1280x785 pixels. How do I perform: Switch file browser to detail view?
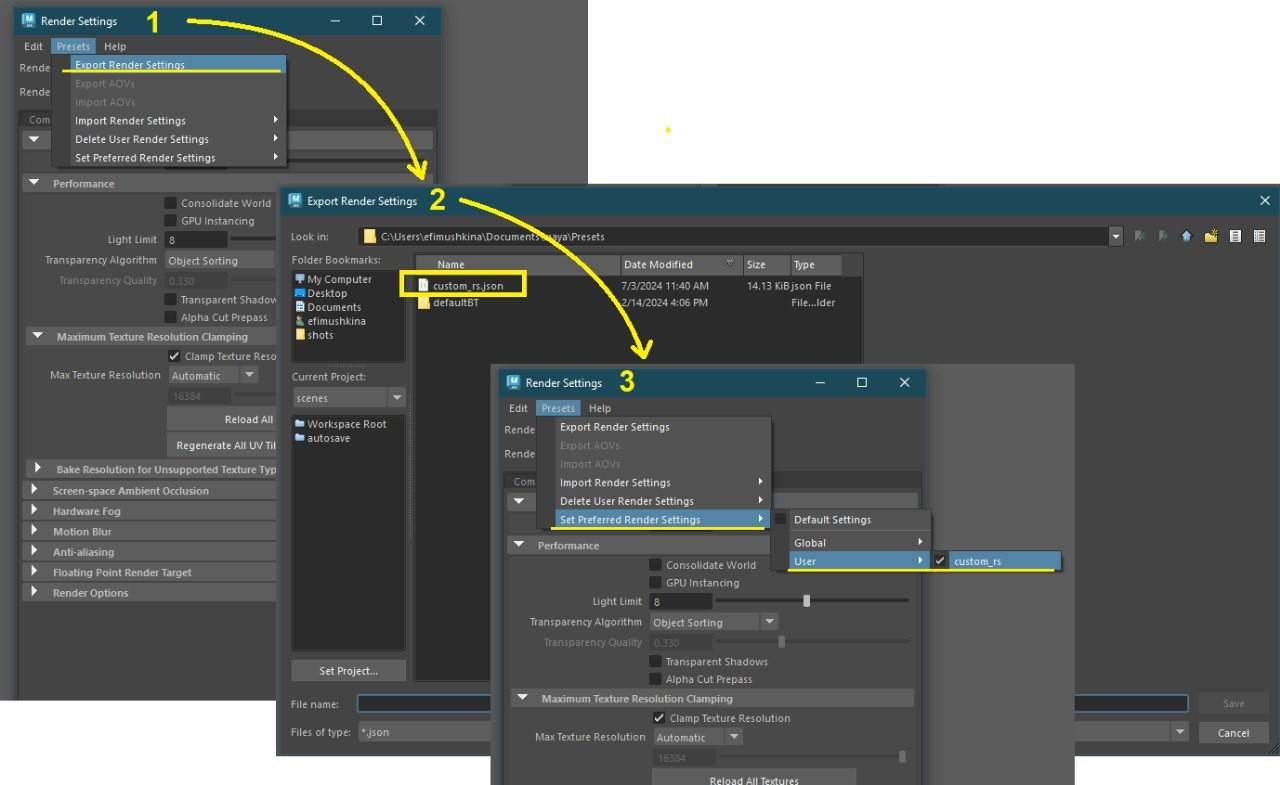tap(1259, 236)
